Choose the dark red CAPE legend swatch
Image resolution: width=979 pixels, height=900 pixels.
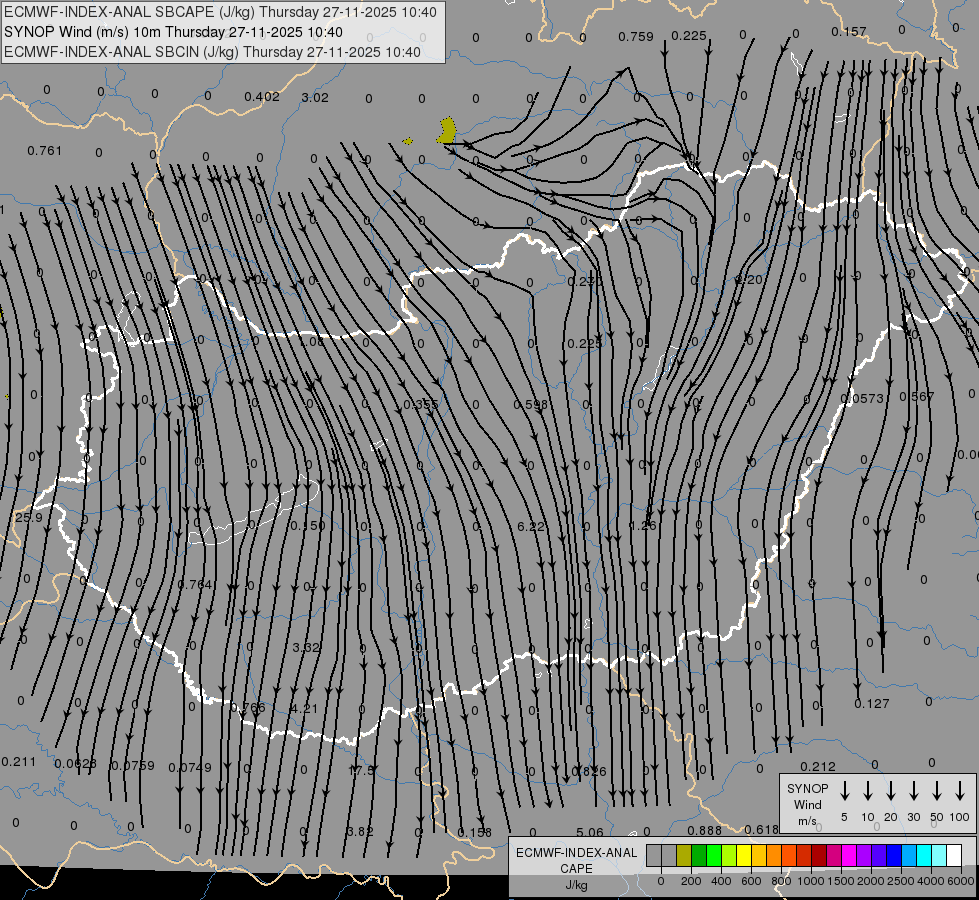click(819, 856)
